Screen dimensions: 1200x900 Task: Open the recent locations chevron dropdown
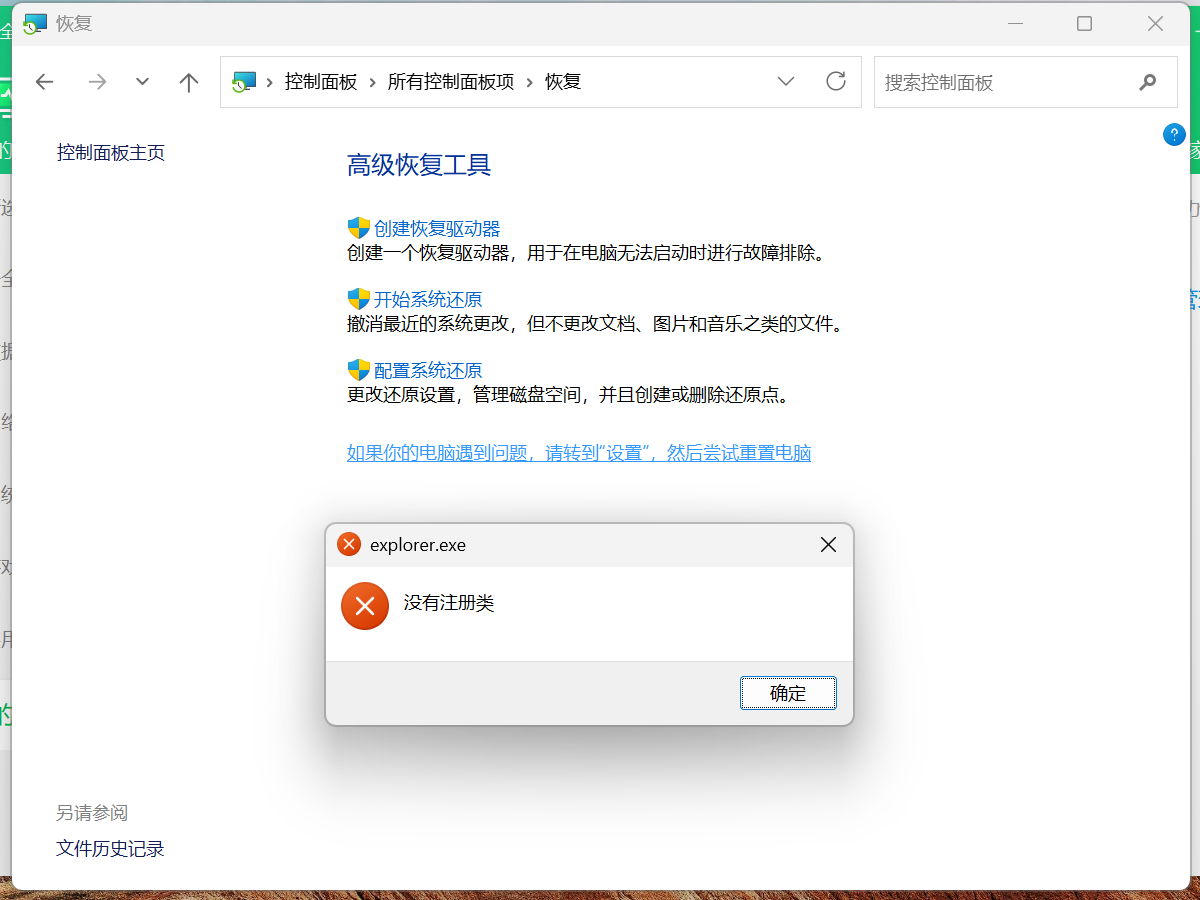[x=142, y=82]
